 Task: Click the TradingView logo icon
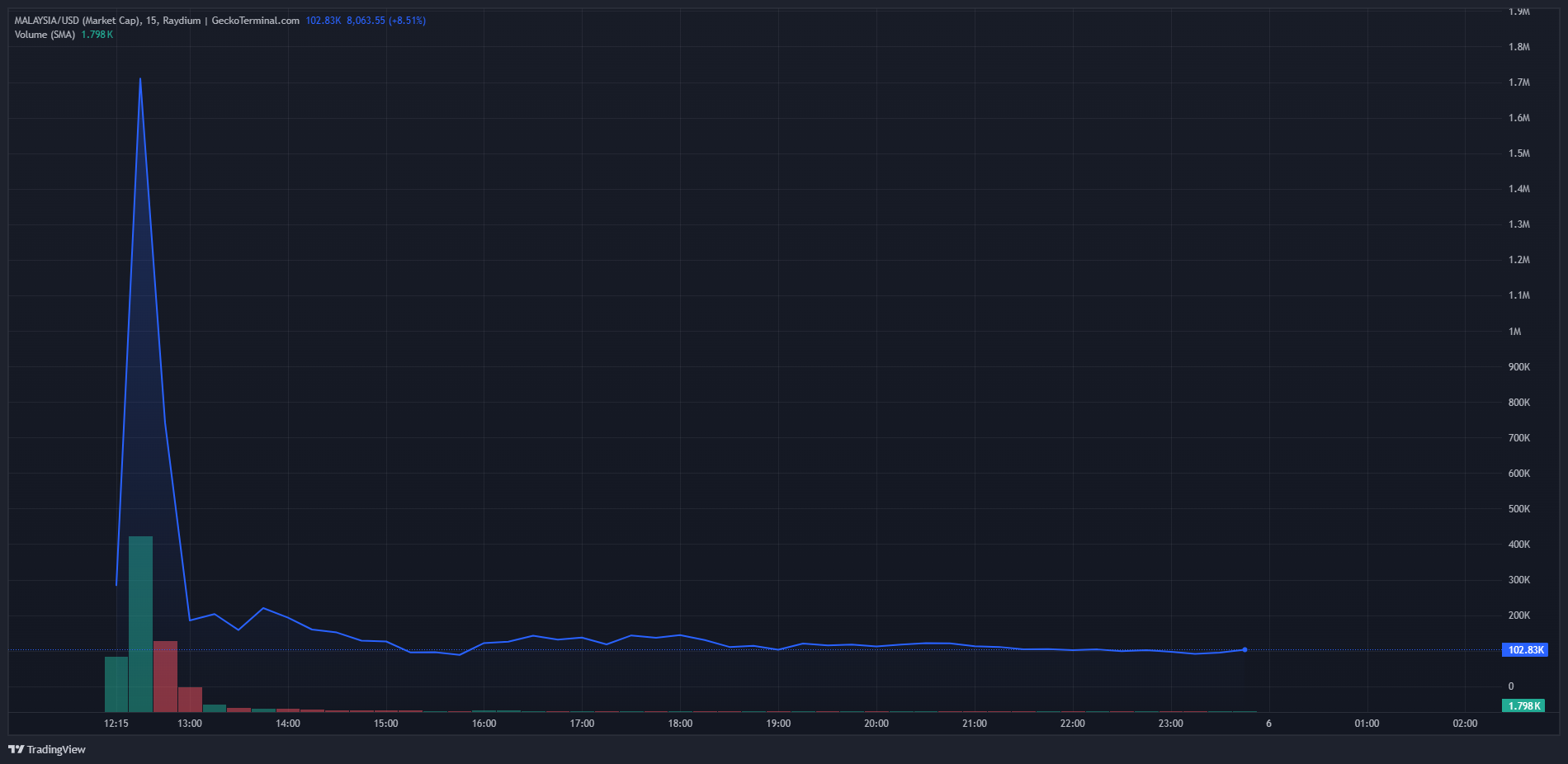[x=16, y=749]
